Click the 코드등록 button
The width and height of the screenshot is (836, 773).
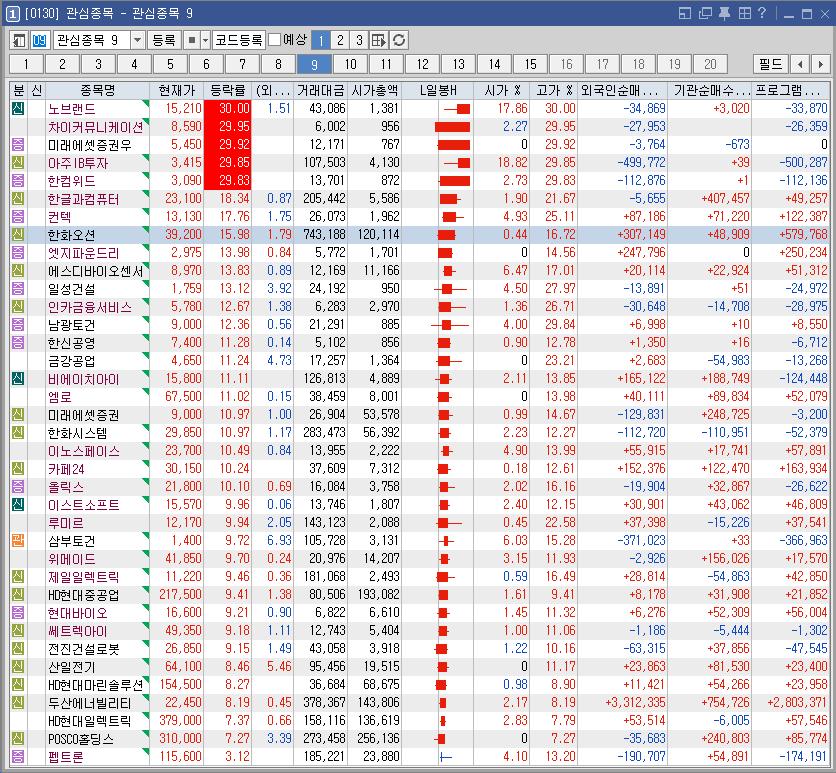pos(239,40)
